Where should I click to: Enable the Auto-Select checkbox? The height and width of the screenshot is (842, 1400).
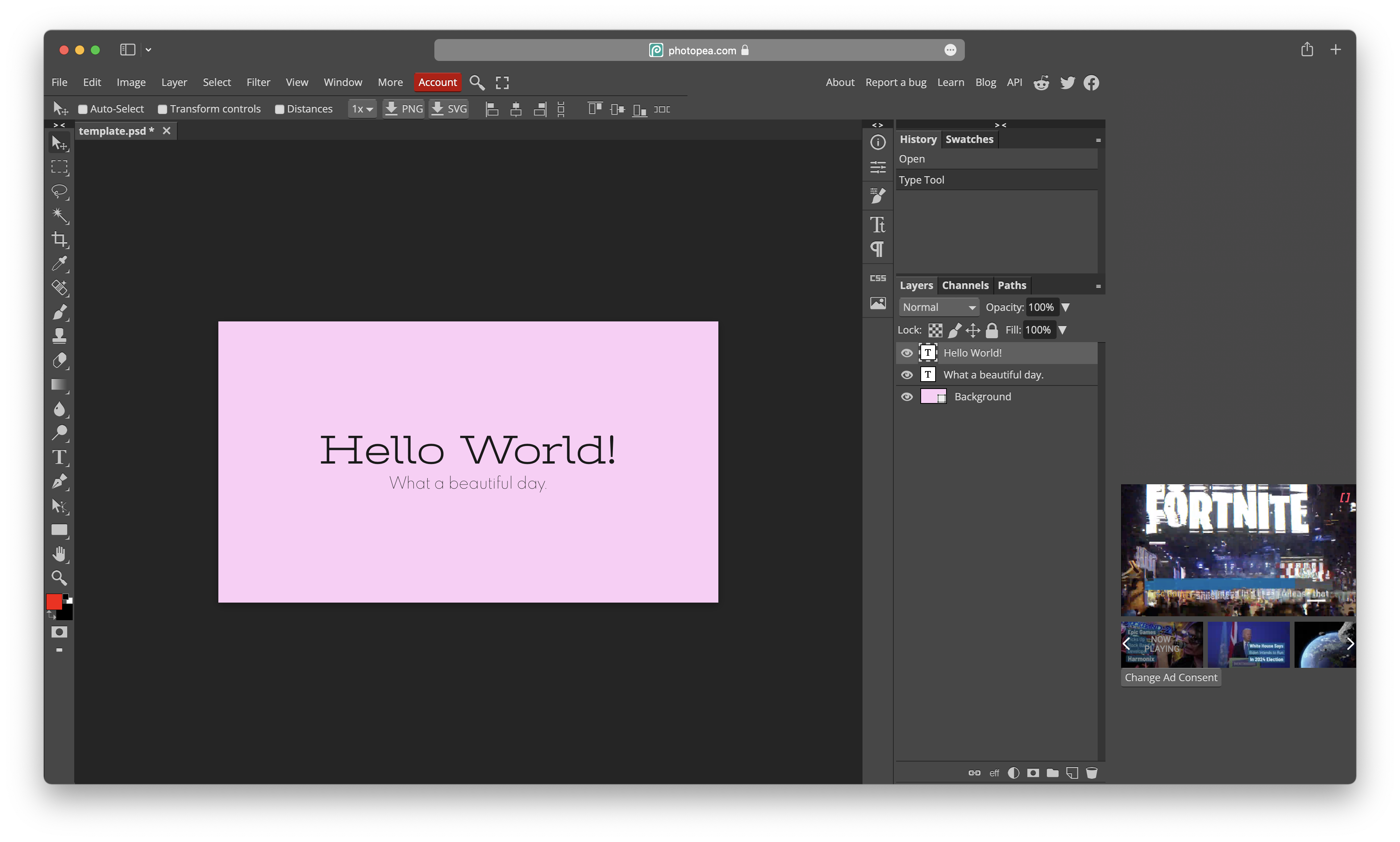(83, 109)
